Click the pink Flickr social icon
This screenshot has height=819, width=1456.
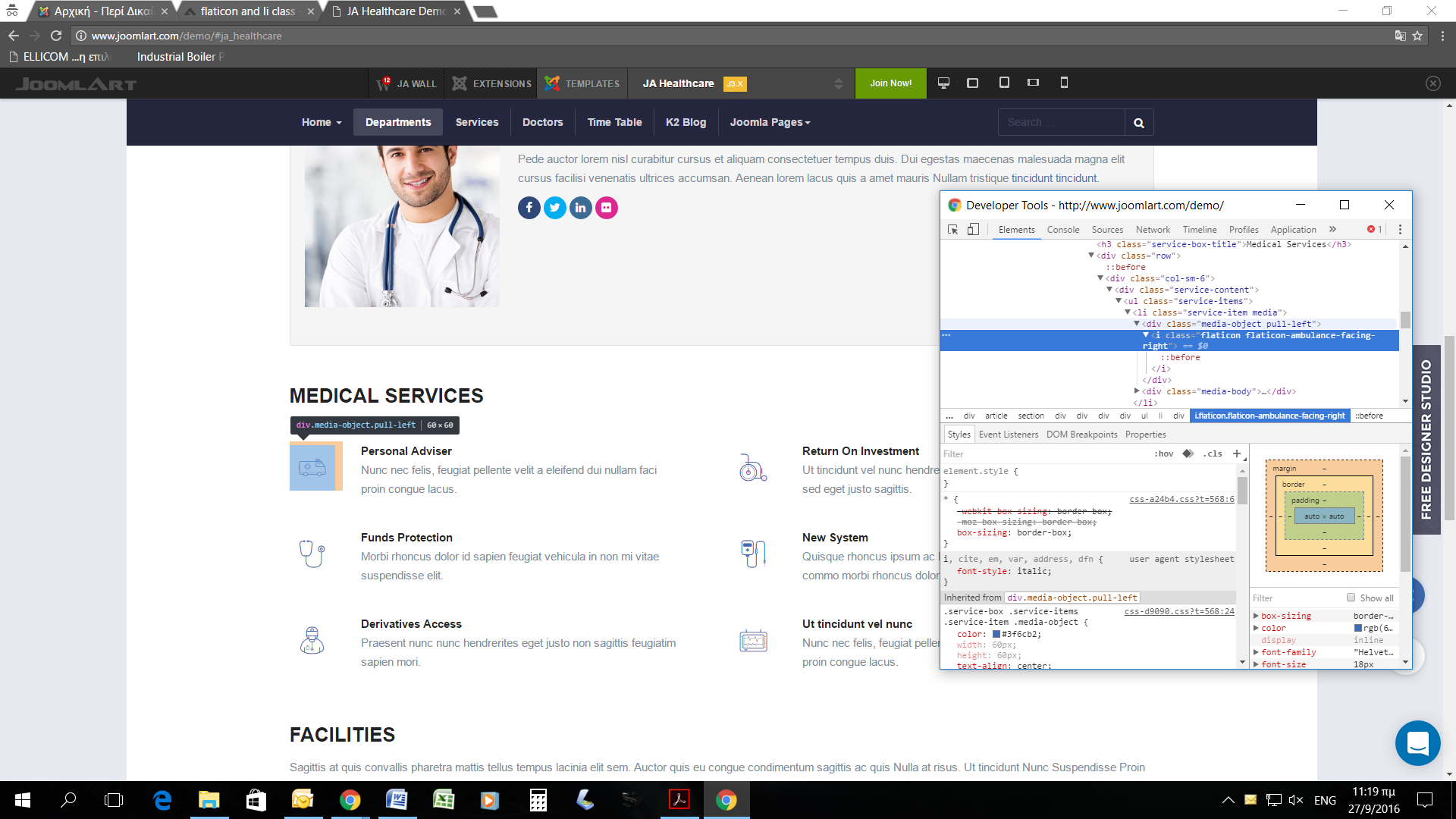[x=607, y=208]
